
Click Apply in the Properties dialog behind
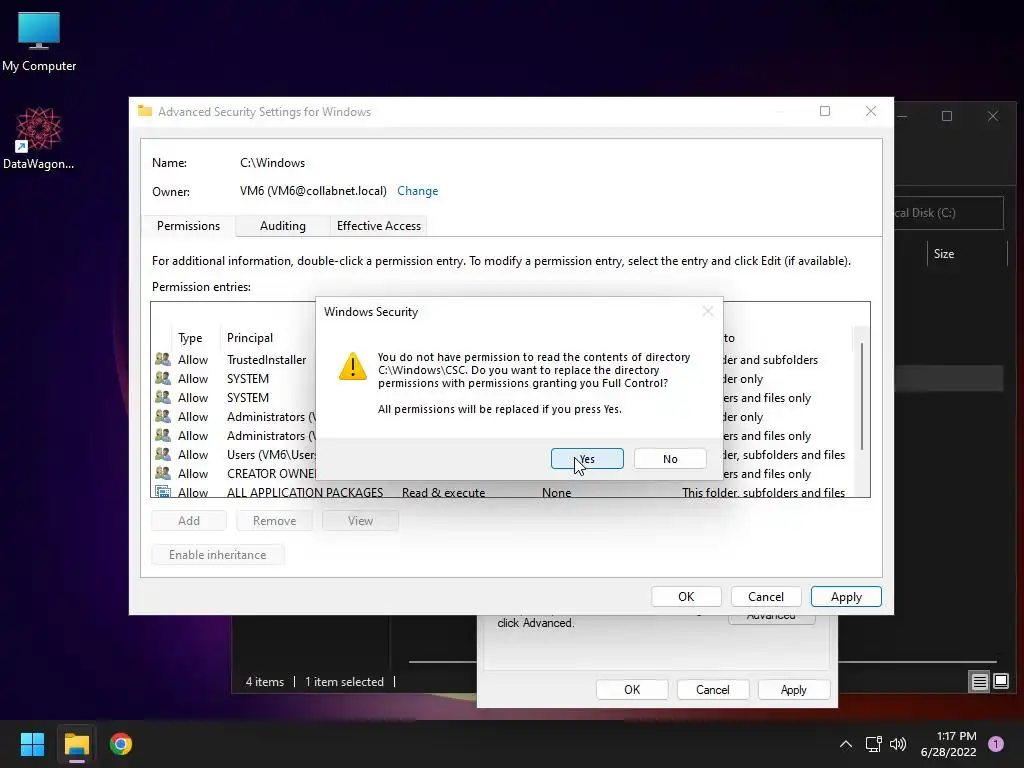(793, 690)
